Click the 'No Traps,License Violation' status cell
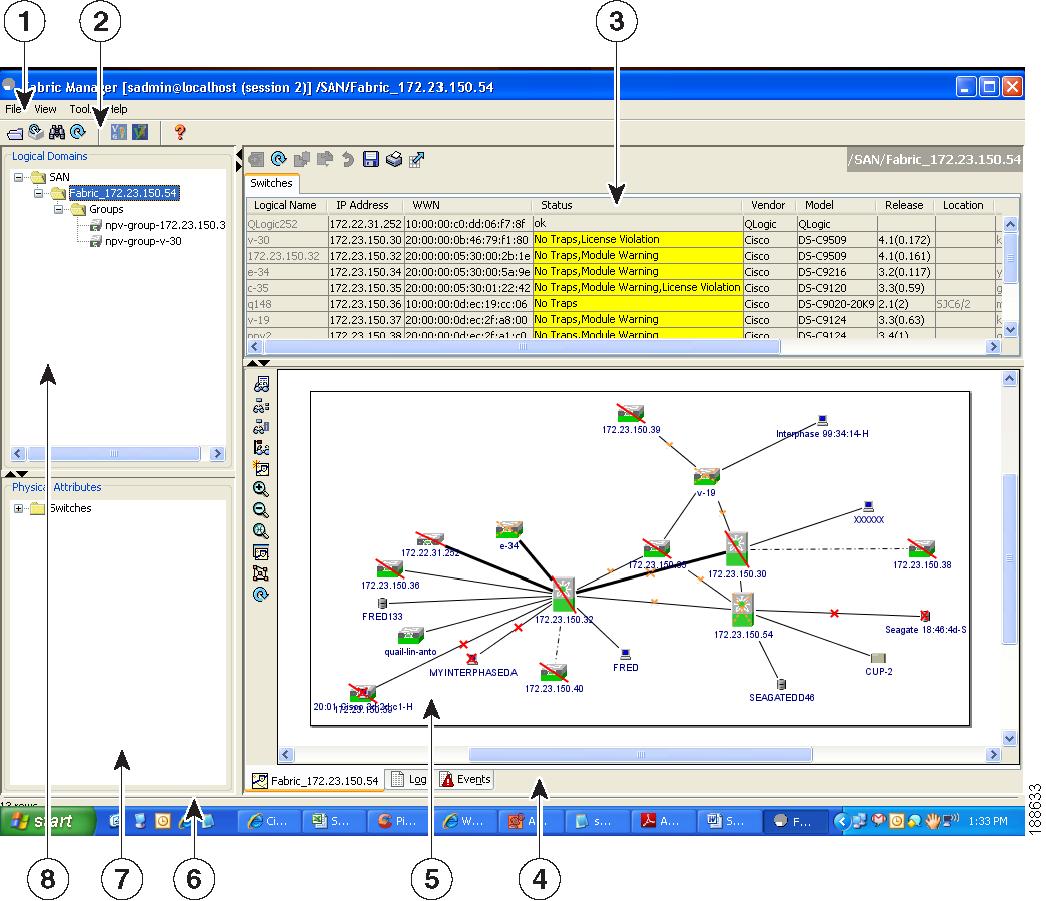Viewport: 1046px width, 901px height. click(x=638, y=239)
